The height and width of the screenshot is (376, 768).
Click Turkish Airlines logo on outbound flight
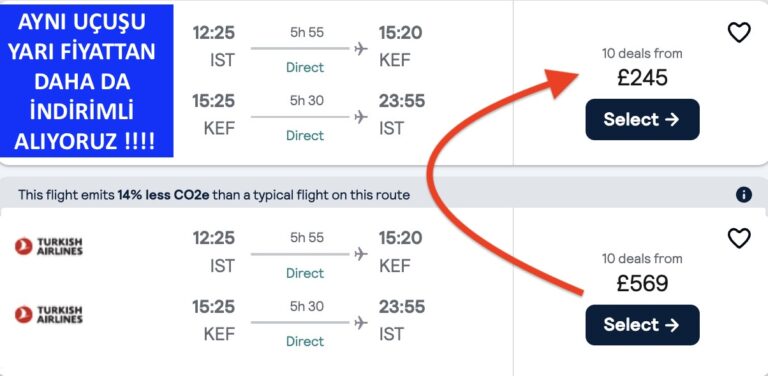coord(48,246)
